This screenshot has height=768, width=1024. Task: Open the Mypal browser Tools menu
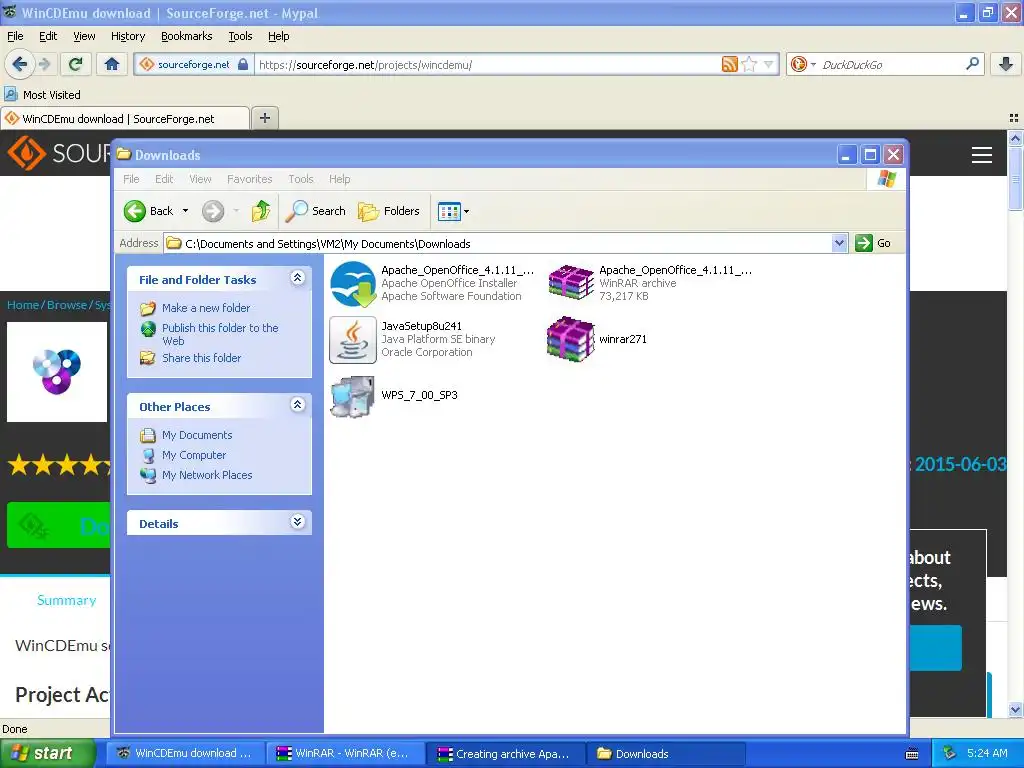[240, 37]
